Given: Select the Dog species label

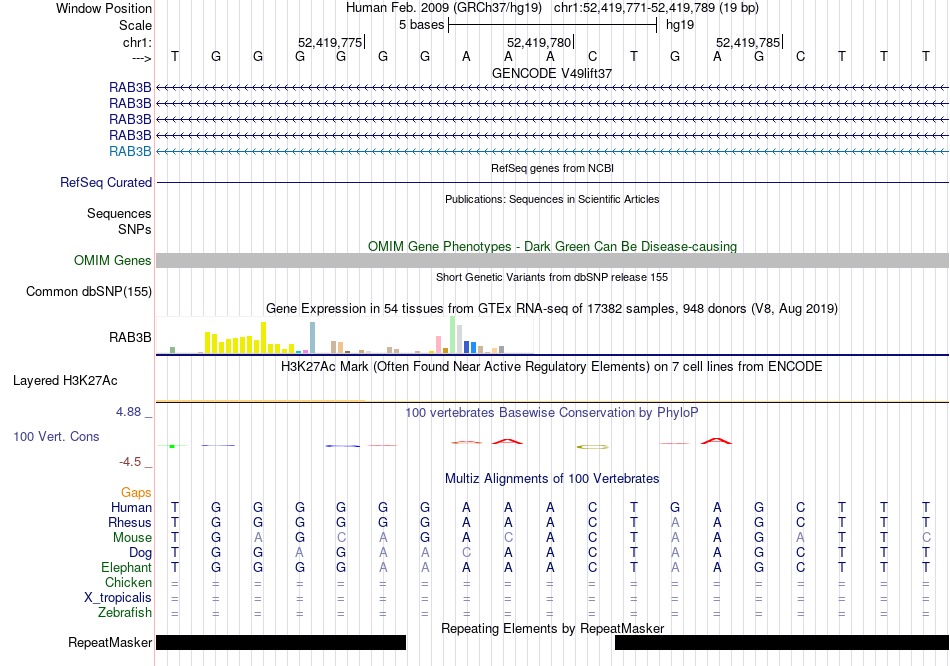Looking at the screenshot, I should 141,553.
